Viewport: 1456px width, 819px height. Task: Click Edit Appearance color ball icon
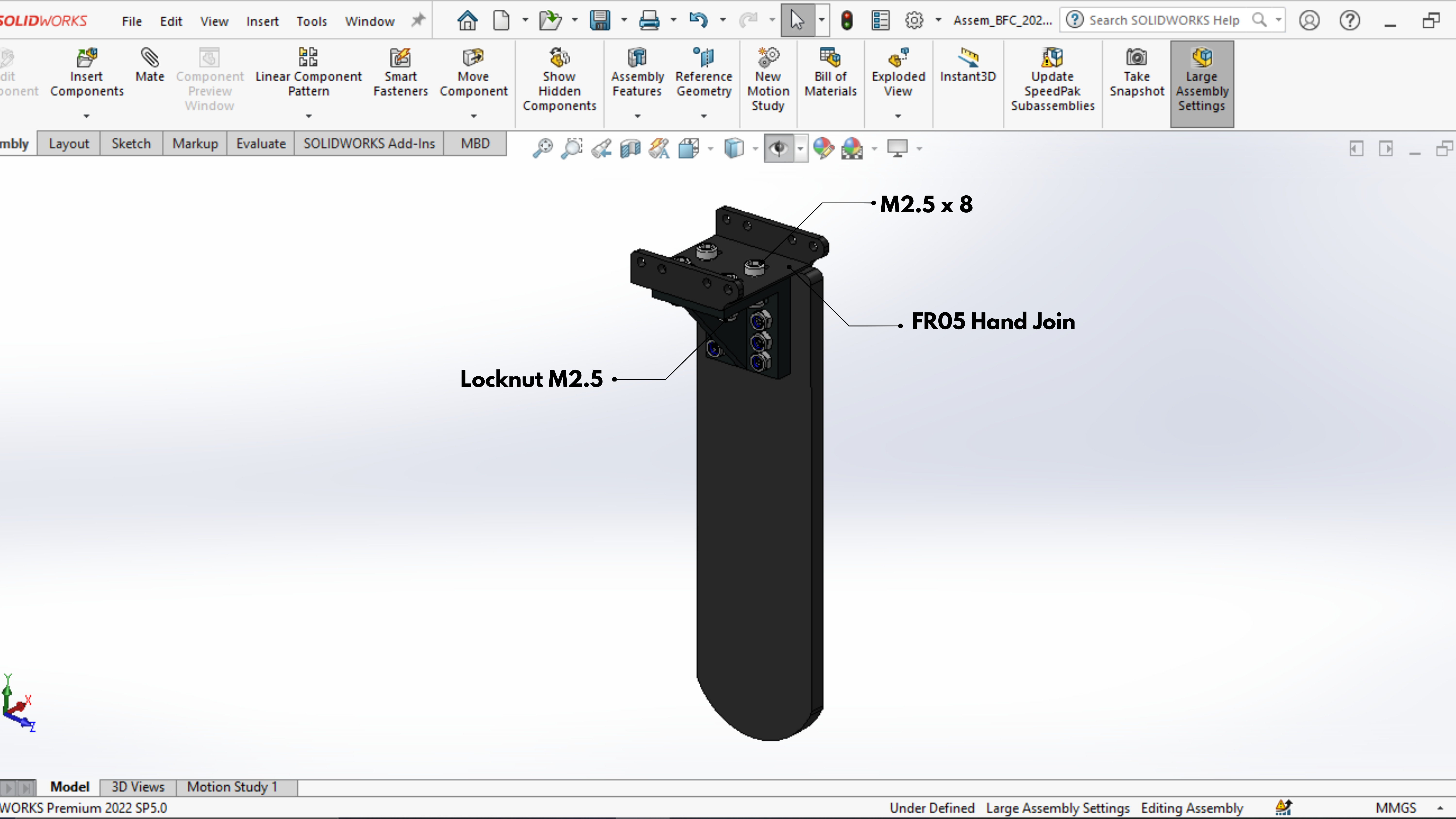[x=824, y=148]
